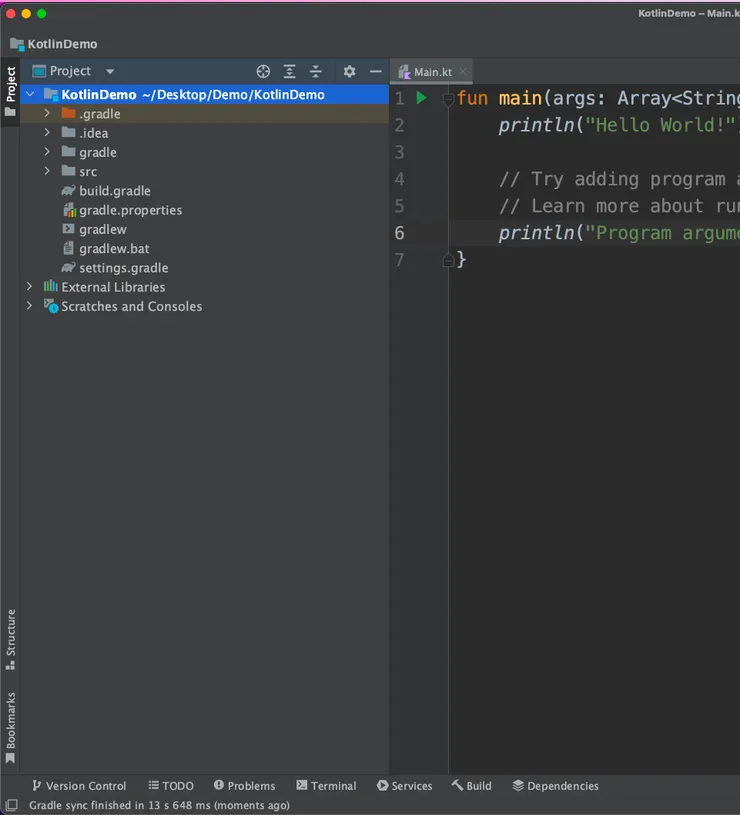The width and height of the screenshot is (740, 815).
Task: Open the TODO tool window
Action: [x=171, y=785]
